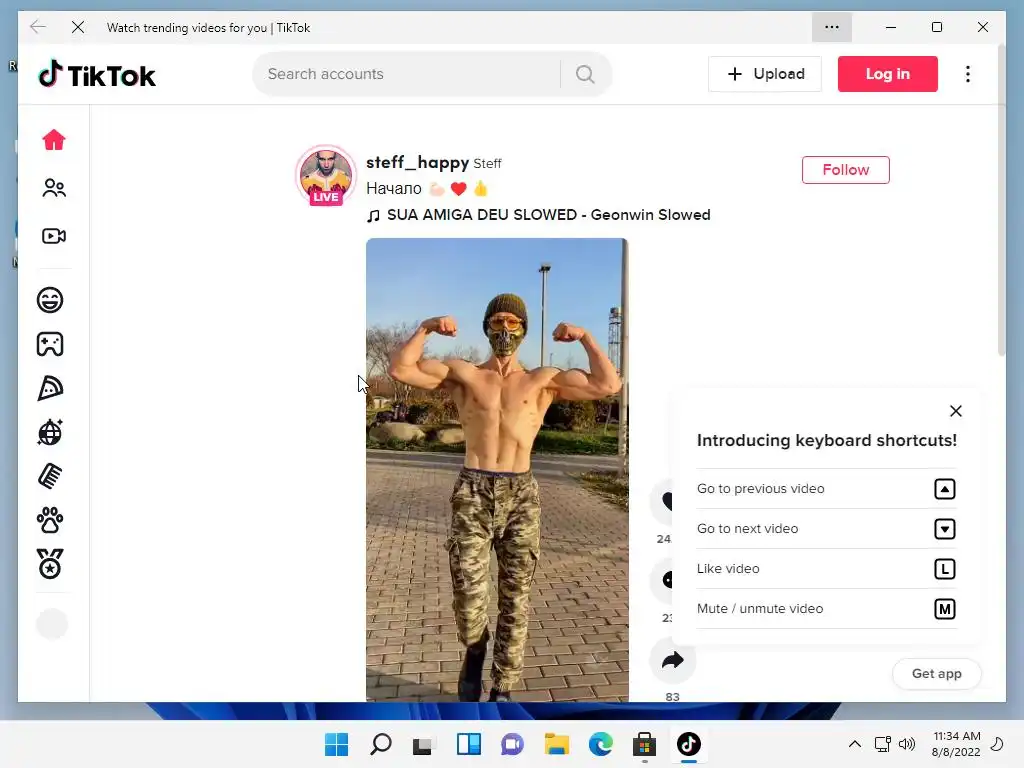Image resolution: width=1024 pixels, height=768 pixels.
Task: Expand the system tray hidden icons chevron
Action: 854,744
